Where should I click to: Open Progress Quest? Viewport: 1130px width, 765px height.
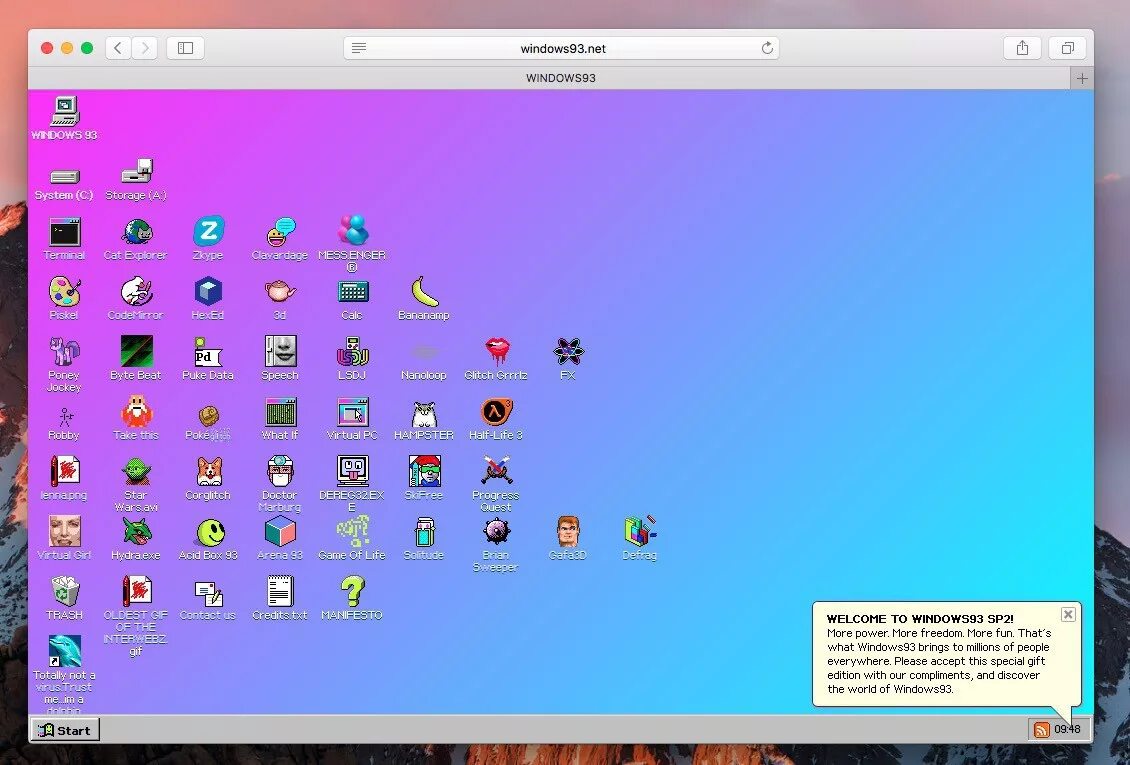click(x=497, y=470)
